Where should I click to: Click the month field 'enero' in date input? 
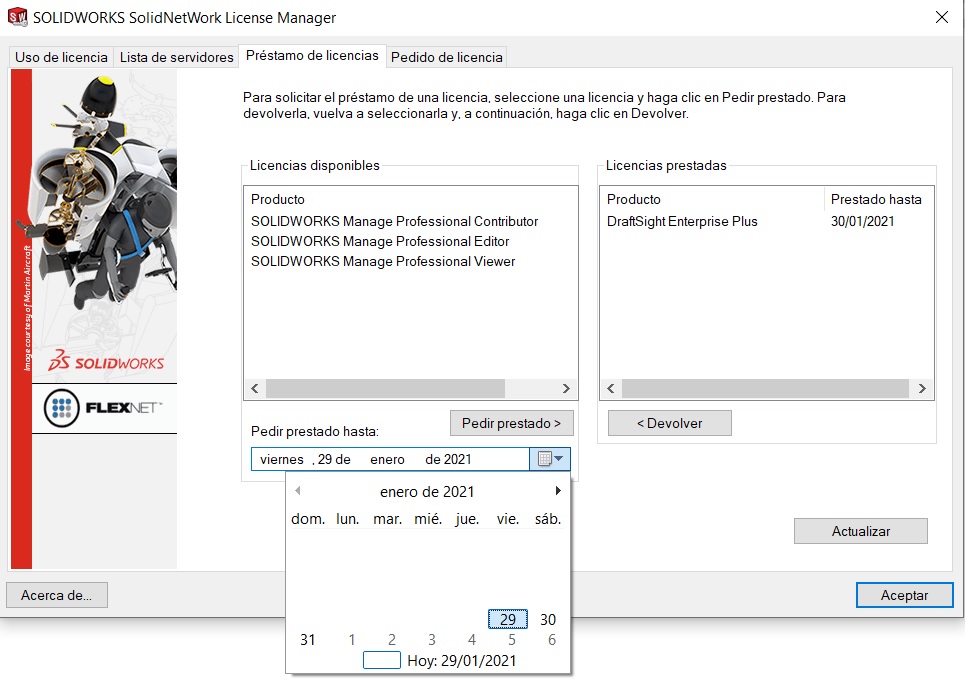387,459
